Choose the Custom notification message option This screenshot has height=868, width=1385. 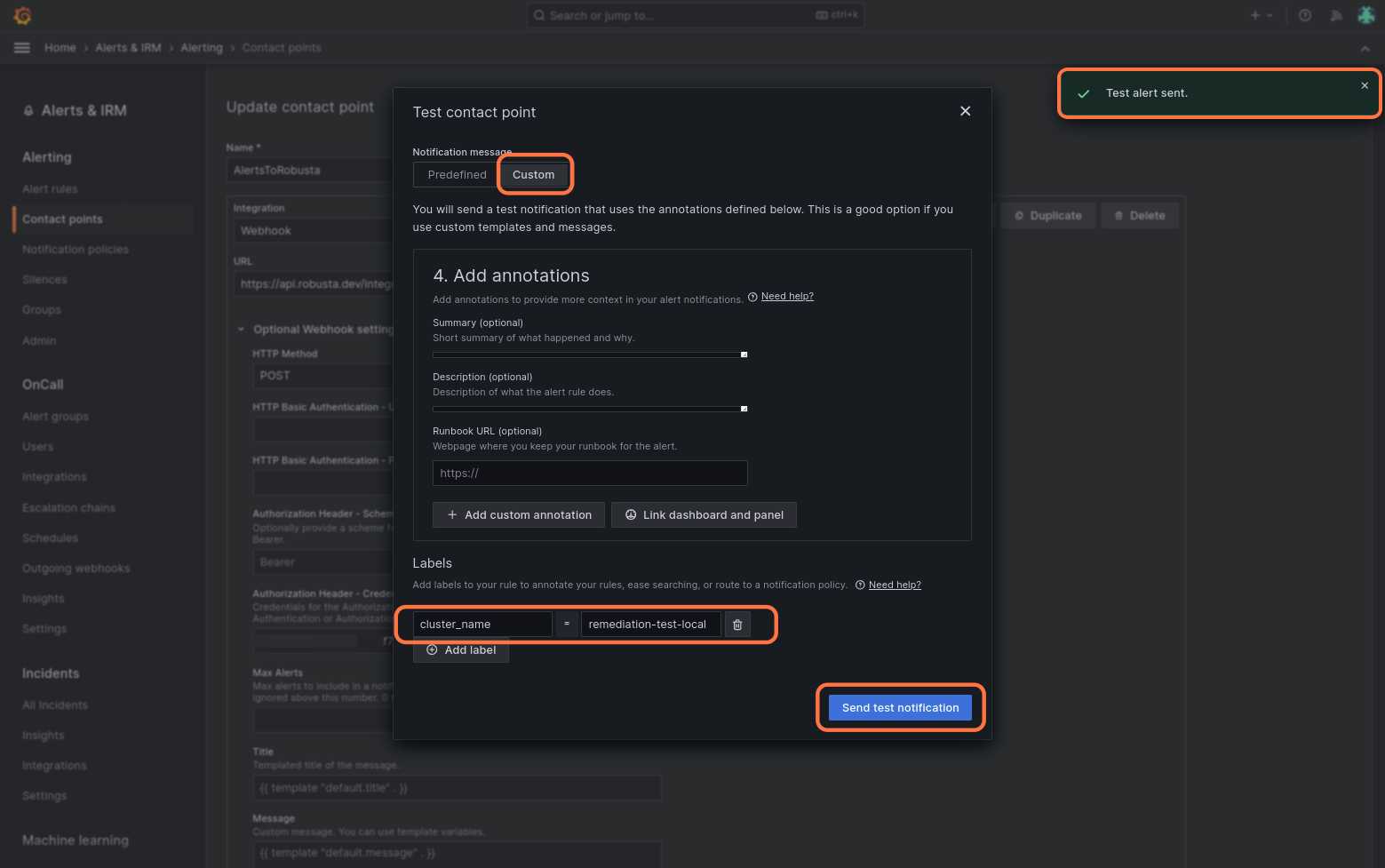(x=533, y=175)
